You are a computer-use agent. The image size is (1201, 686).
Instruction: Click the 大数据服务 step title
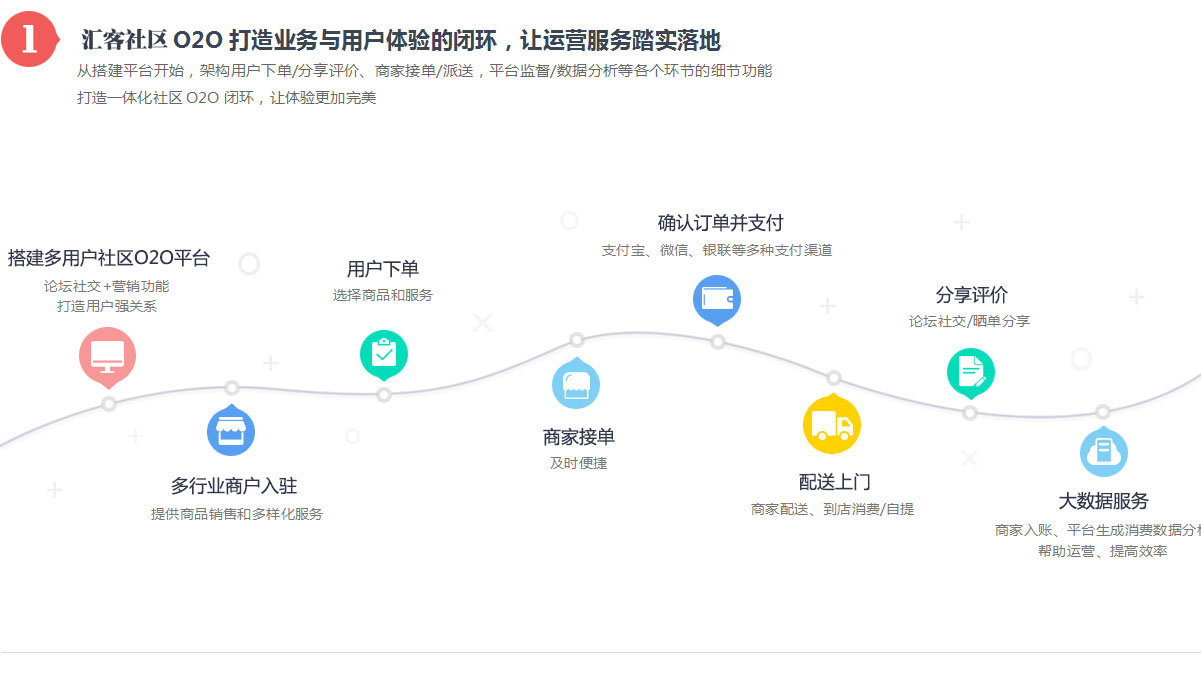coord(1104,501)
